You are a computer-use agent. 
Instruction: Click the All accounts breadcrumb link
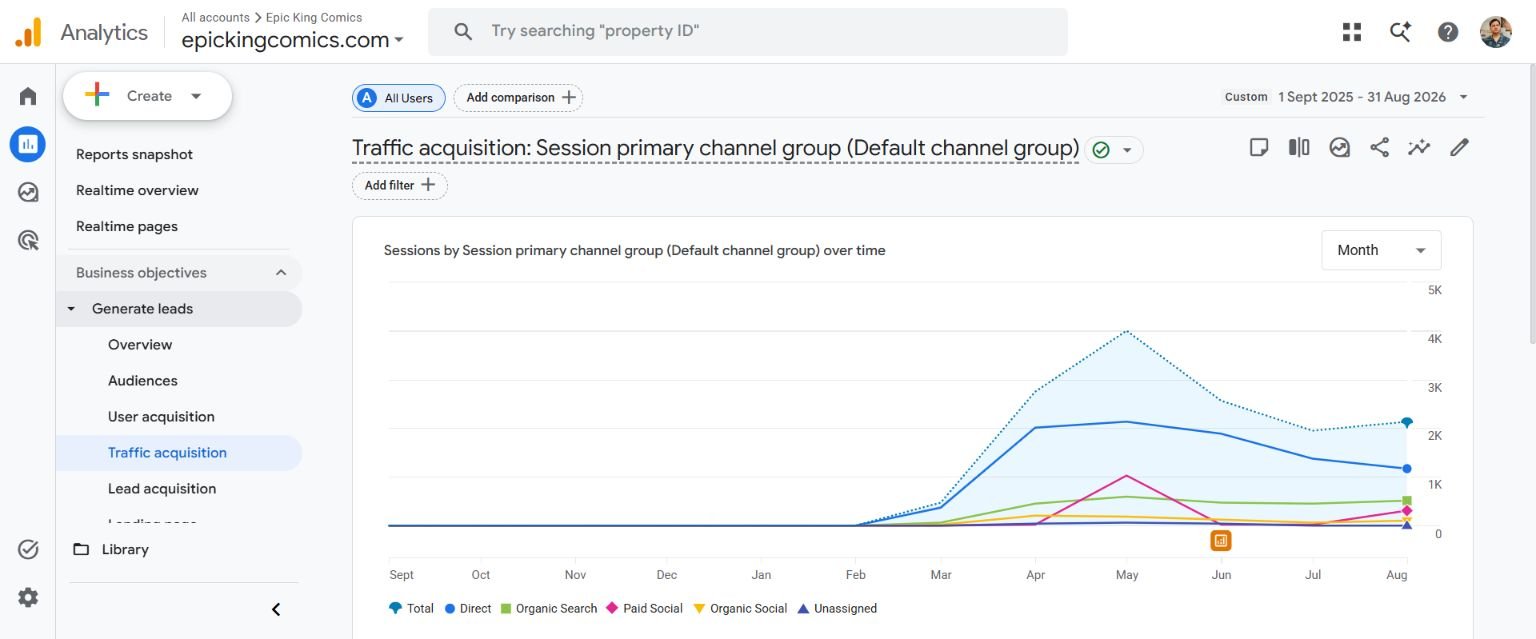(216, 17)
